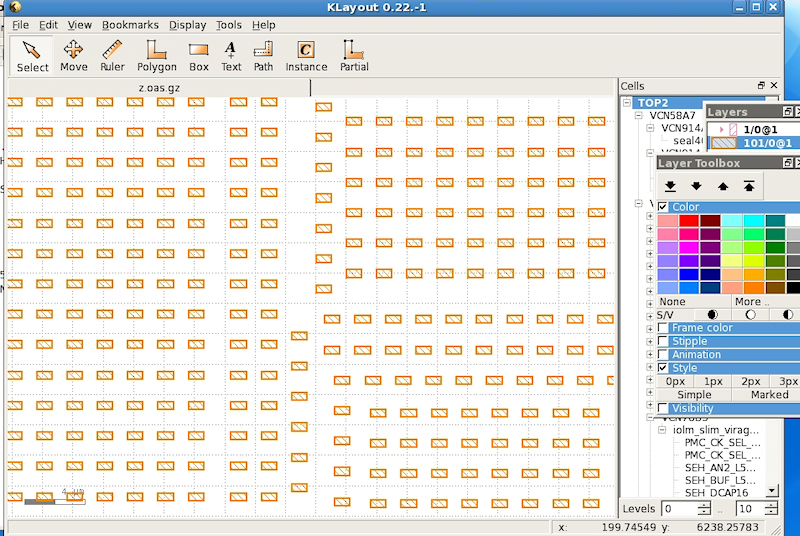
Task: Choose the Box tool
Action: click(x=199, y=56)
